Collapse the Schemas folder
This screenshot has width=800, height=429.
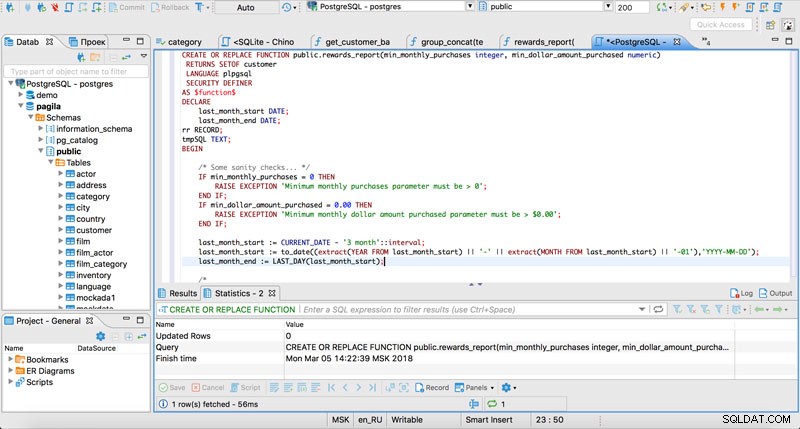click(x=31, y=117)
